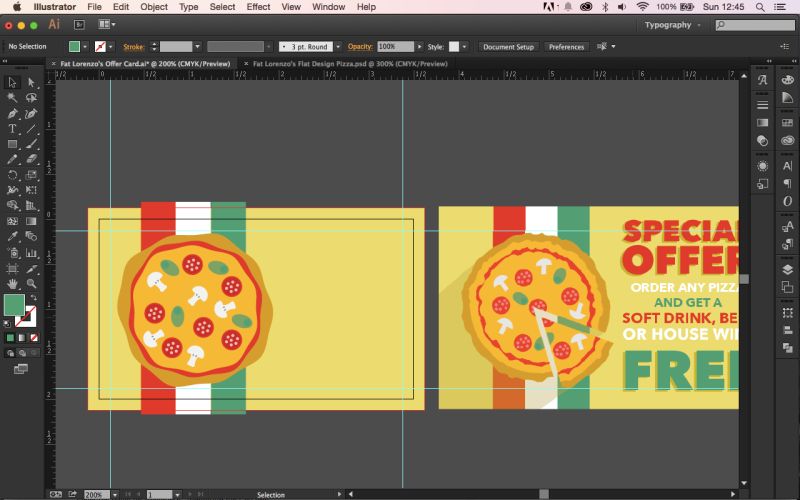Open the 200% zoom level dropdown
Image resolution: width=800 pixels, height=500 pixels.
pyautogui.click(x=115, y=494)
